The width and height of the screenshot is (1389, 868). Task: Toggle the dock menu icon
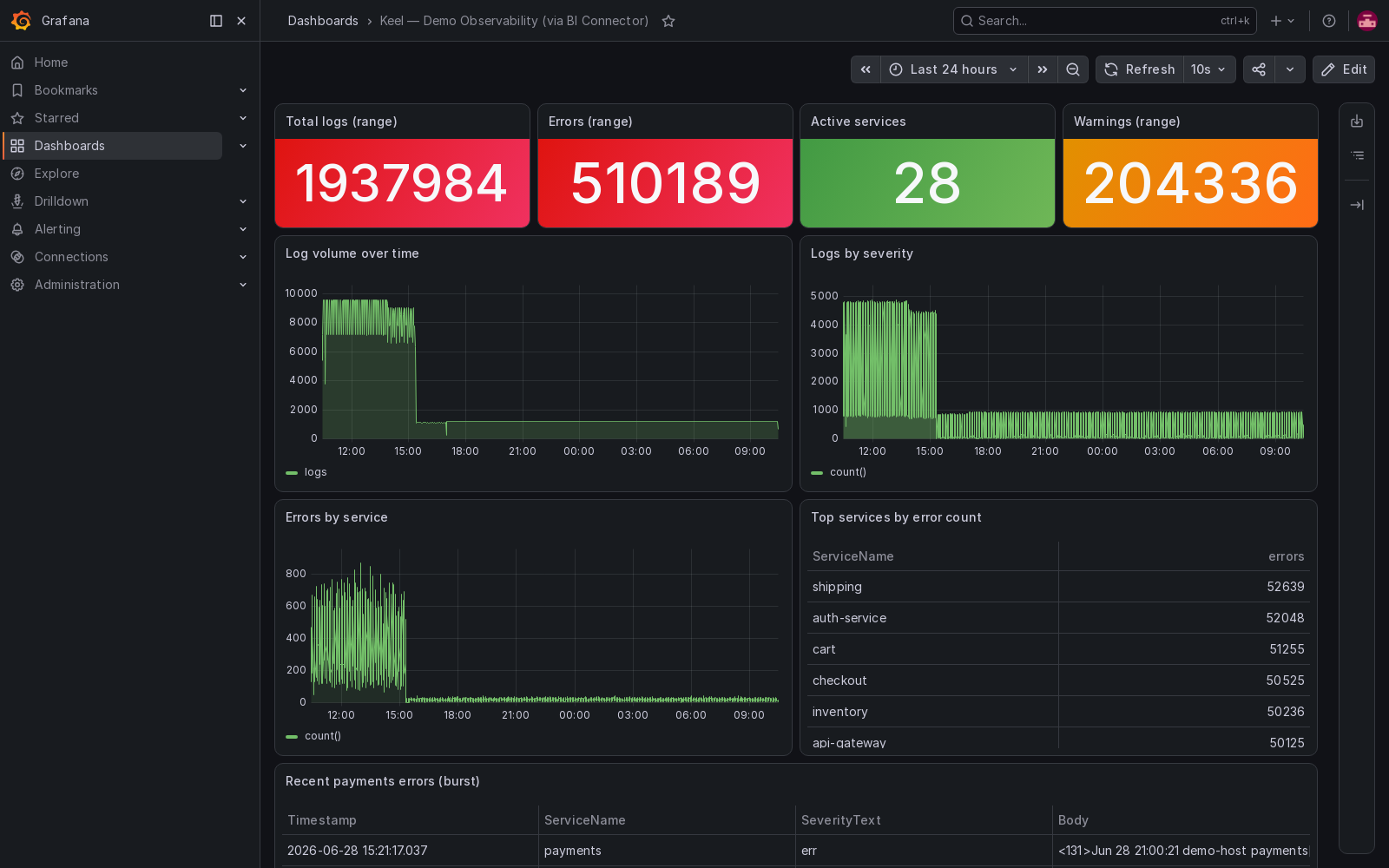pos(216,21)
